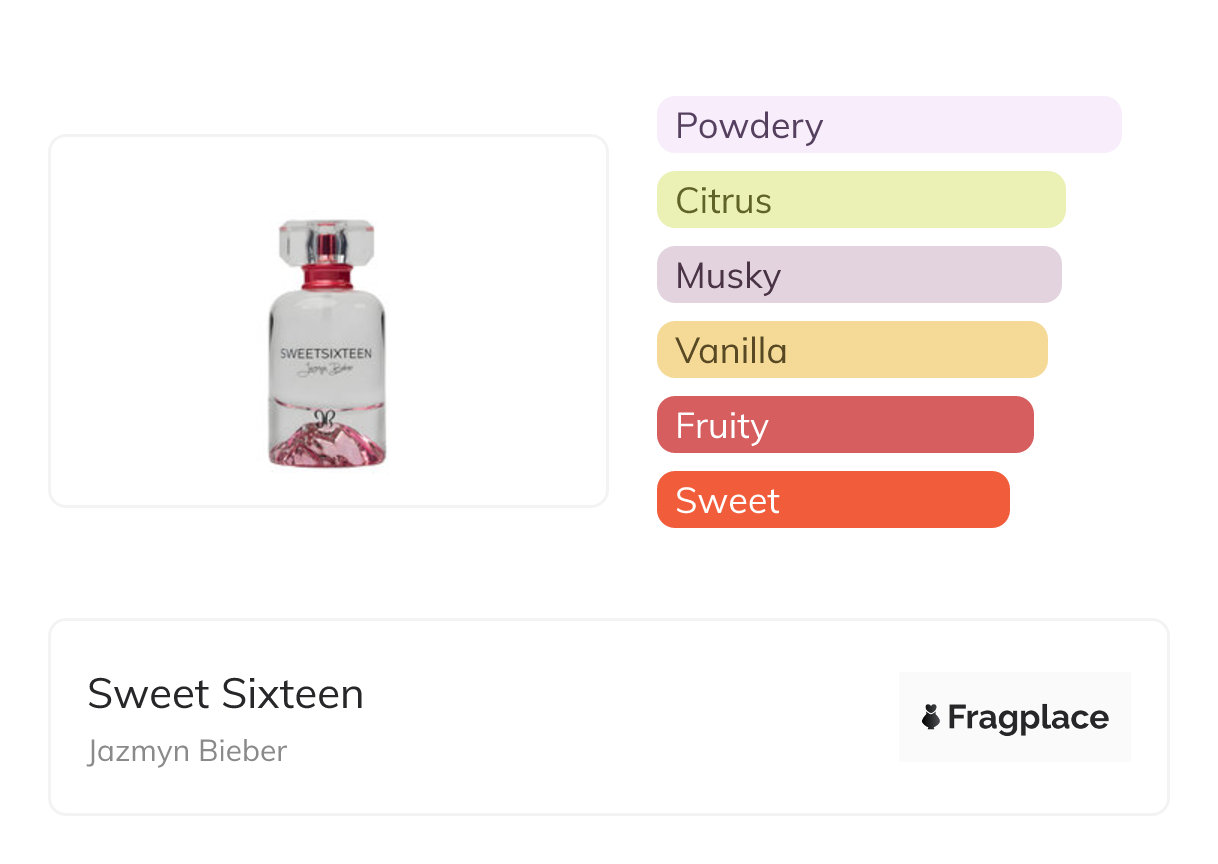
Task: Select the Powdery accord bar
Action: click(x=889, y=125)
